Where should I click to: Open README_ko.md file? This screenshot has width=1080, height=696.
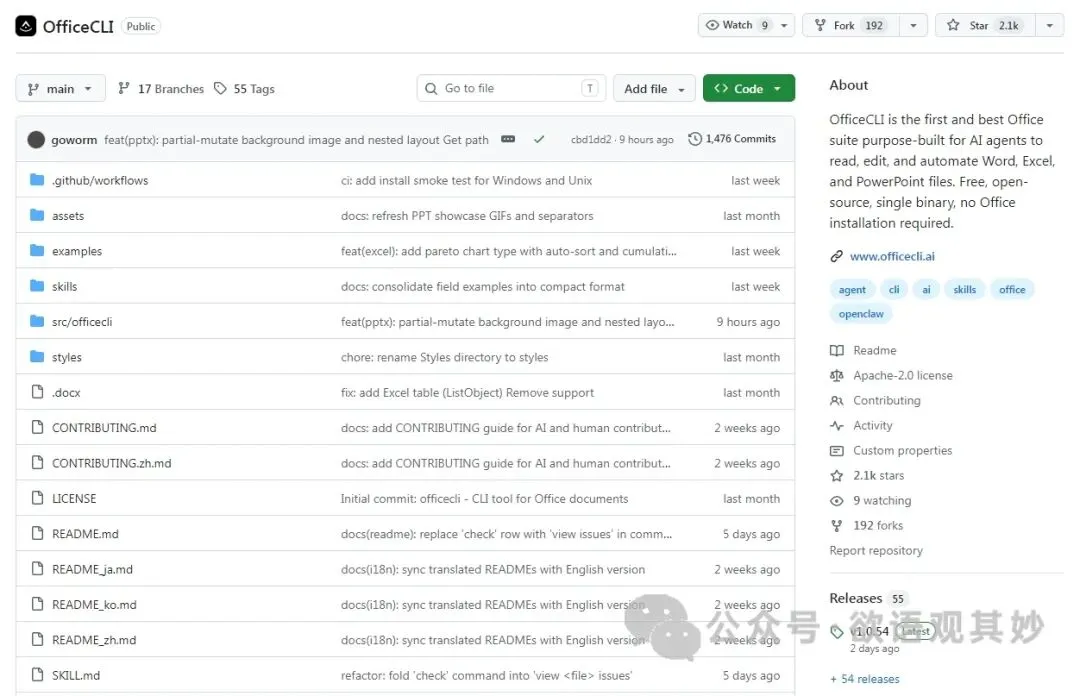(x=94, y=604)
